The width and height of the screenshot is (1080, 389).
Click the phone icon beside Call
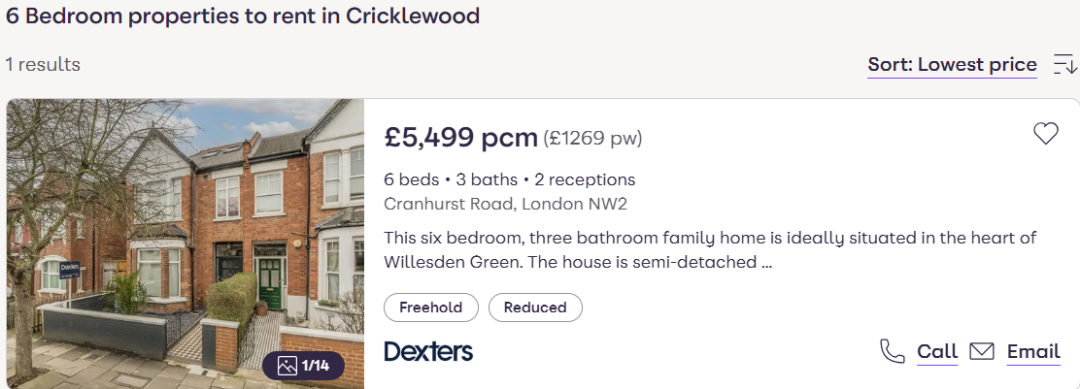coord(892,351)
